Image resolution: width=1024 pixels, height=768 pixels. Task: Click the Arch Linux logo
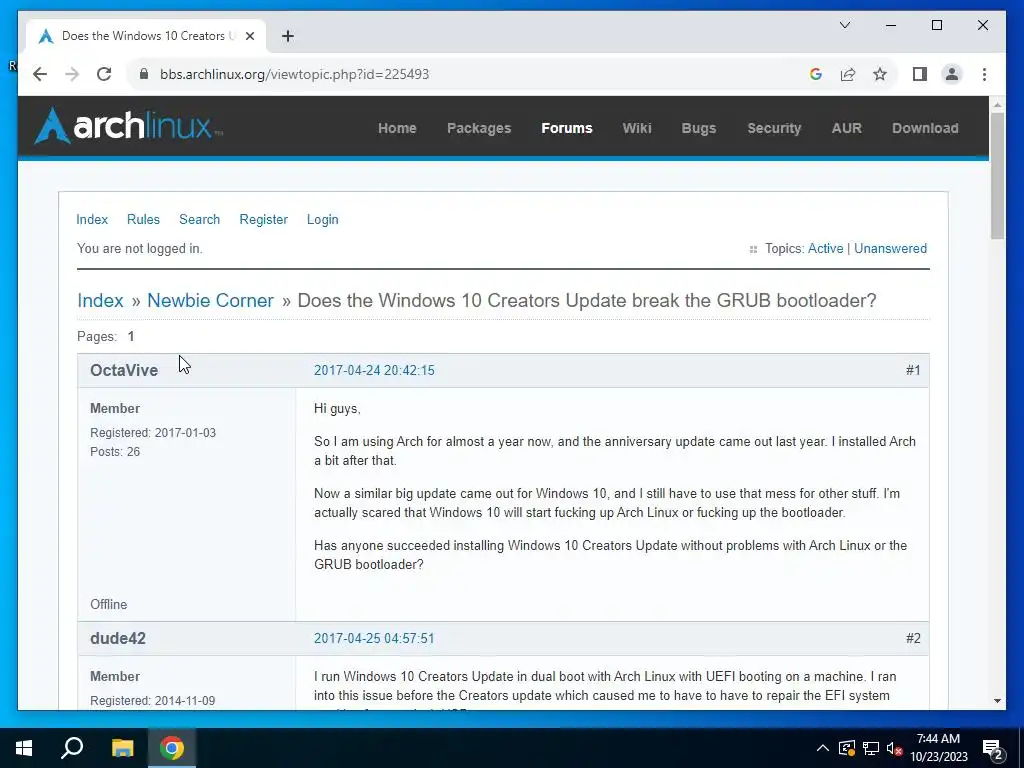[129, 125]
